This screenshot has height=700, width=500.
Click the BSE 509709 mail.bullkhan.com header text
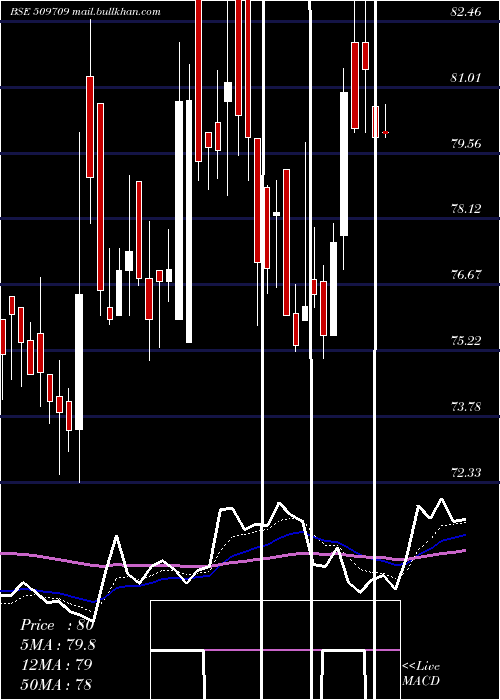(x=85, y=12)
